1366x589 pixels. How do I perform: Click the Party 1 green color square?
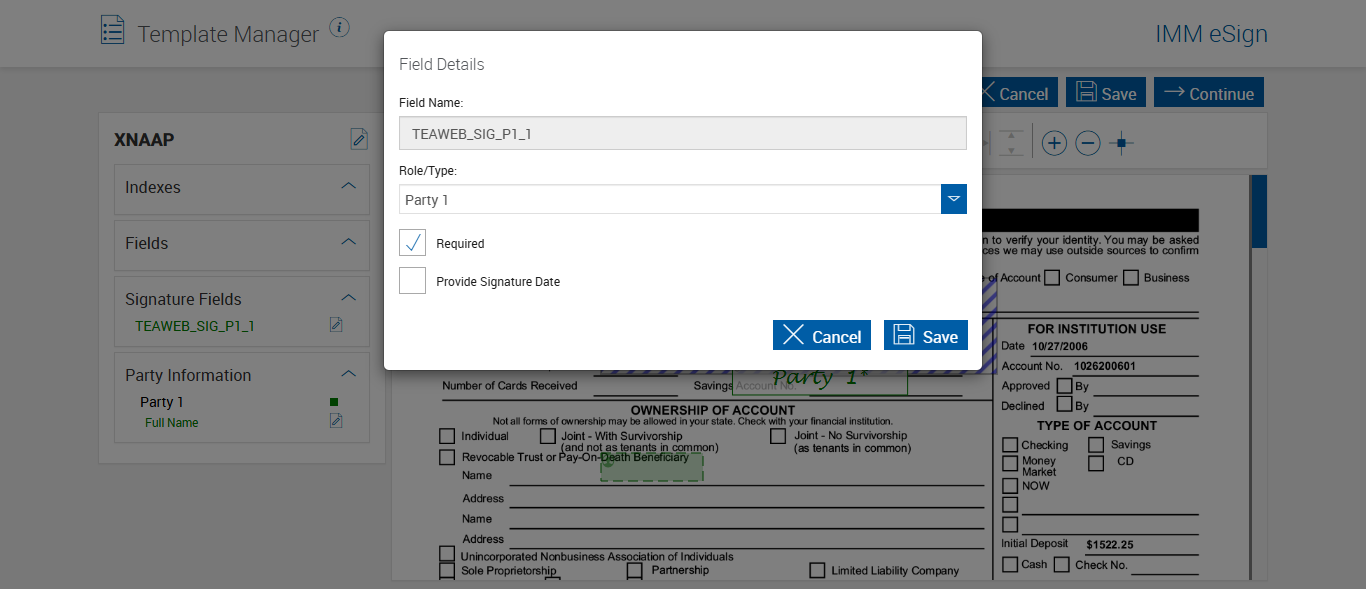tap(334, 402)
